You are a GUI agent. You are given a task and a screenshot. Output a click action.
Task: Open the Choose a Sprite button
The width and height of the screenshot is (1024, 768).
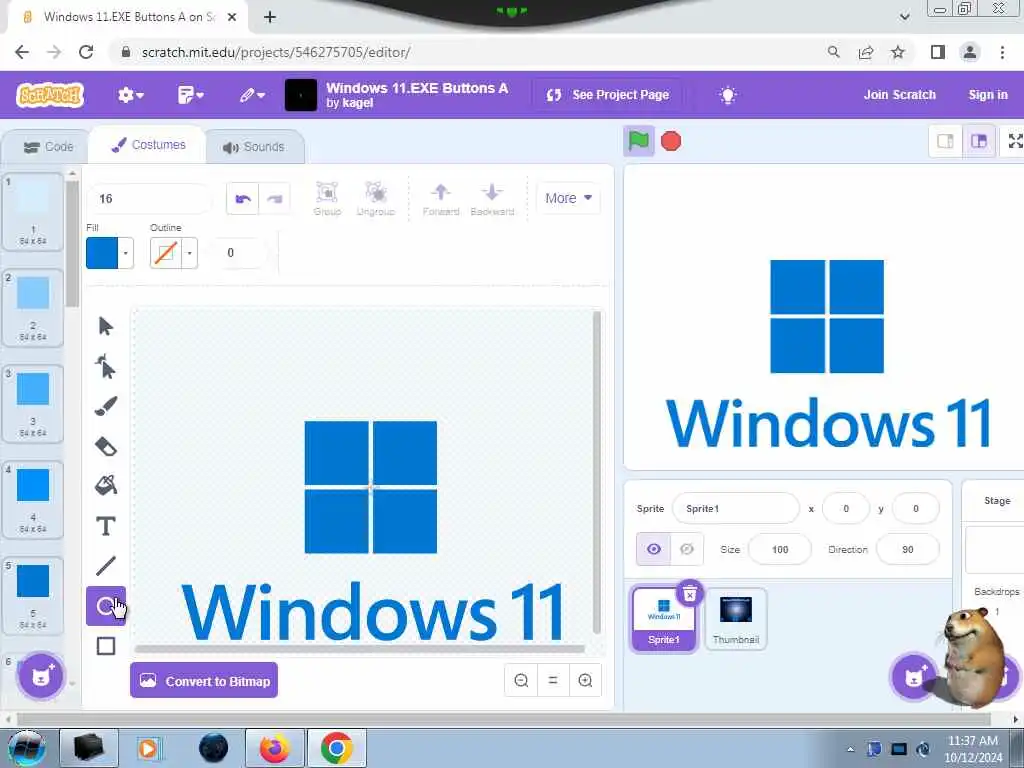tap(914, 677)
